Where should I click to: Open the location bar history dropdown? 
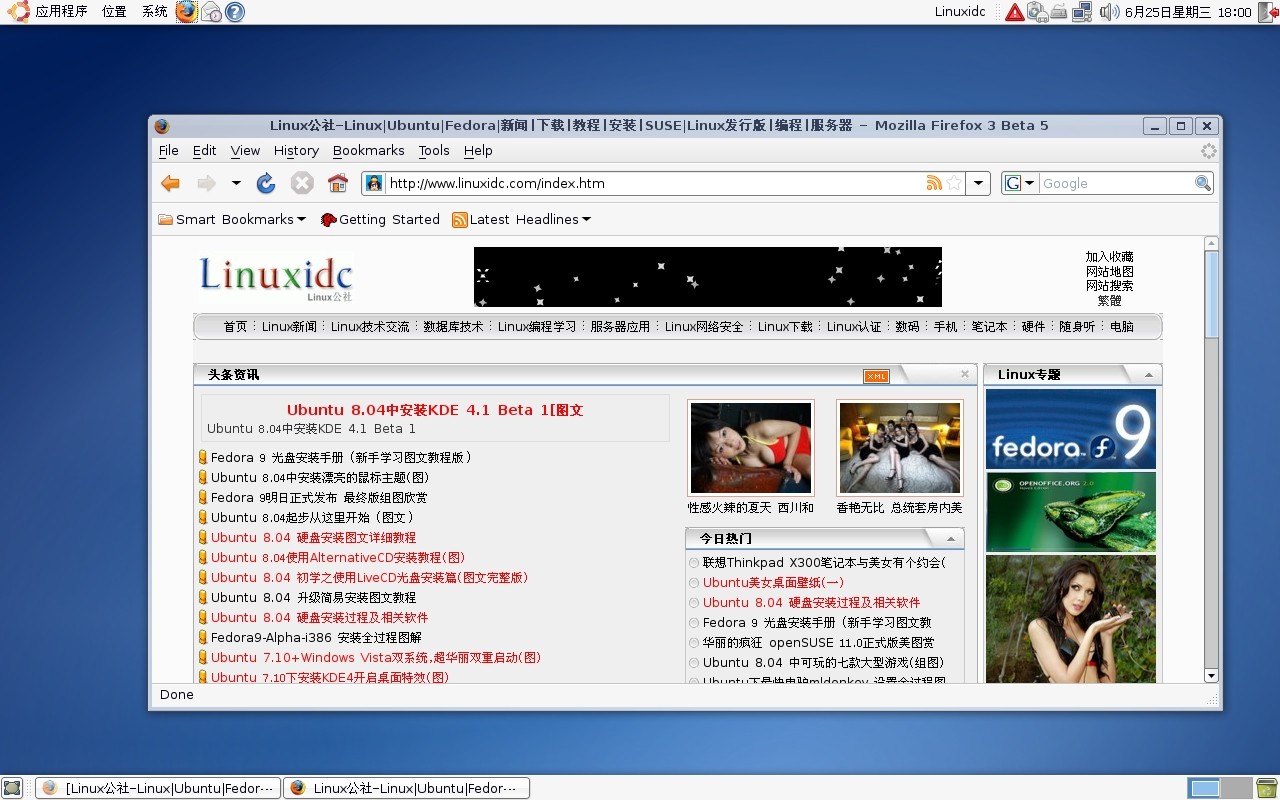pyautogui.click(x=977, y=183)
